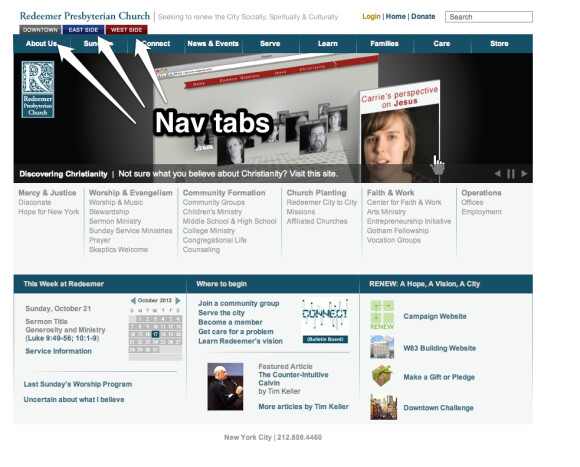Click in the Search field
Screen dimensions: 580x467
click(x=489, y=17)
